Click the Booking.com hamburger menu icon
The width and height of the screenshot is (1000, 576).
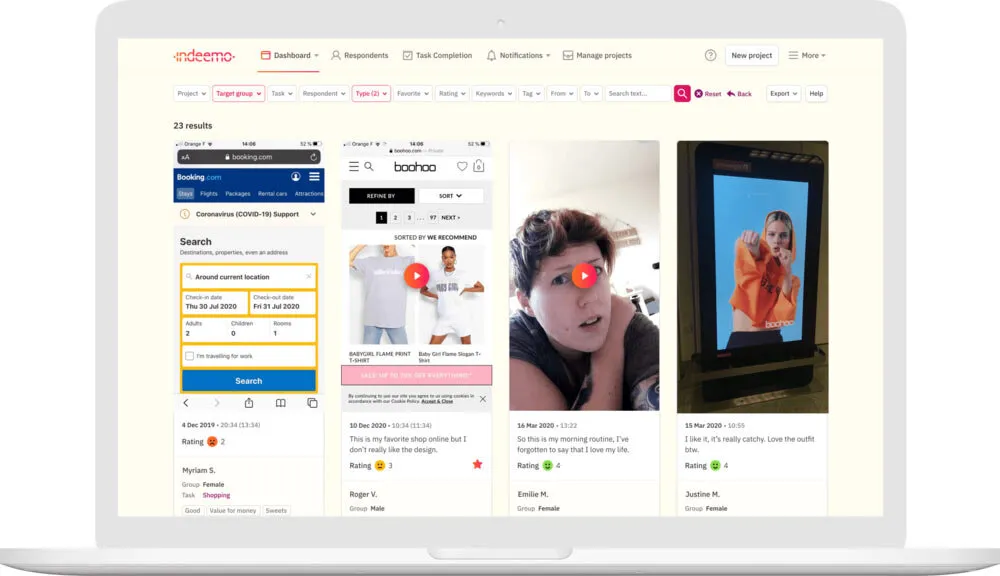click(x=314, y=177)
